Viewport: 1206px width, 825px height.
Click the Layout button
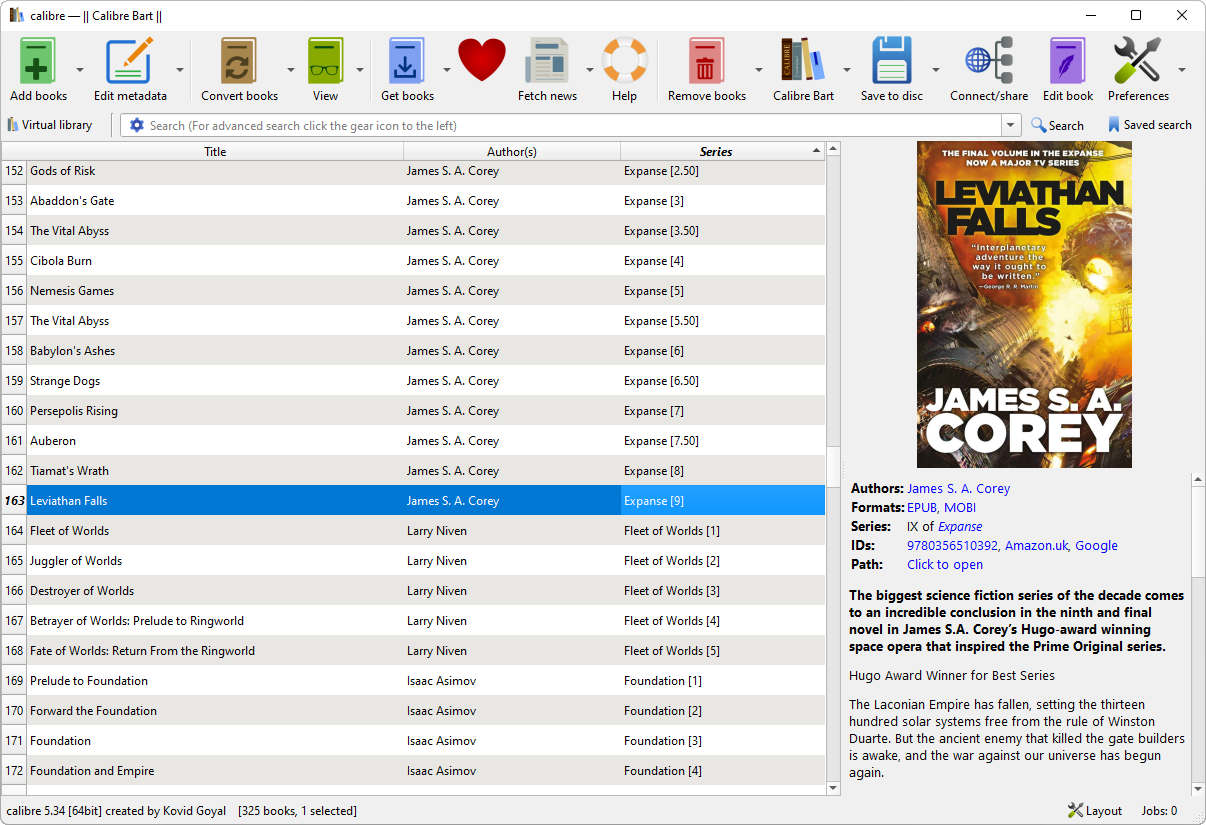point(1095,811)
